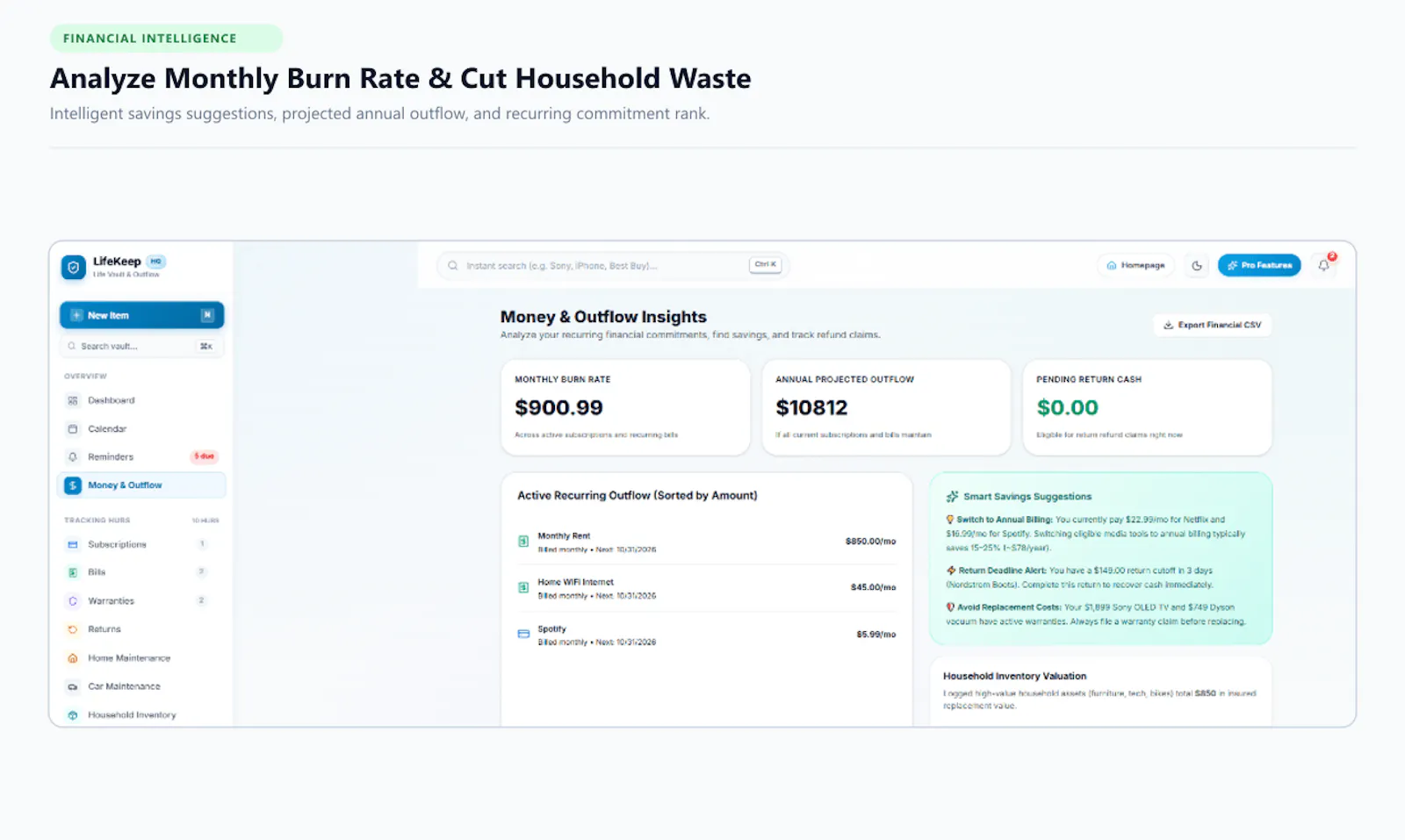Viewport: 1405px width, 840px height.
Task: Focus the instant search input field
Action: point(613,265)
